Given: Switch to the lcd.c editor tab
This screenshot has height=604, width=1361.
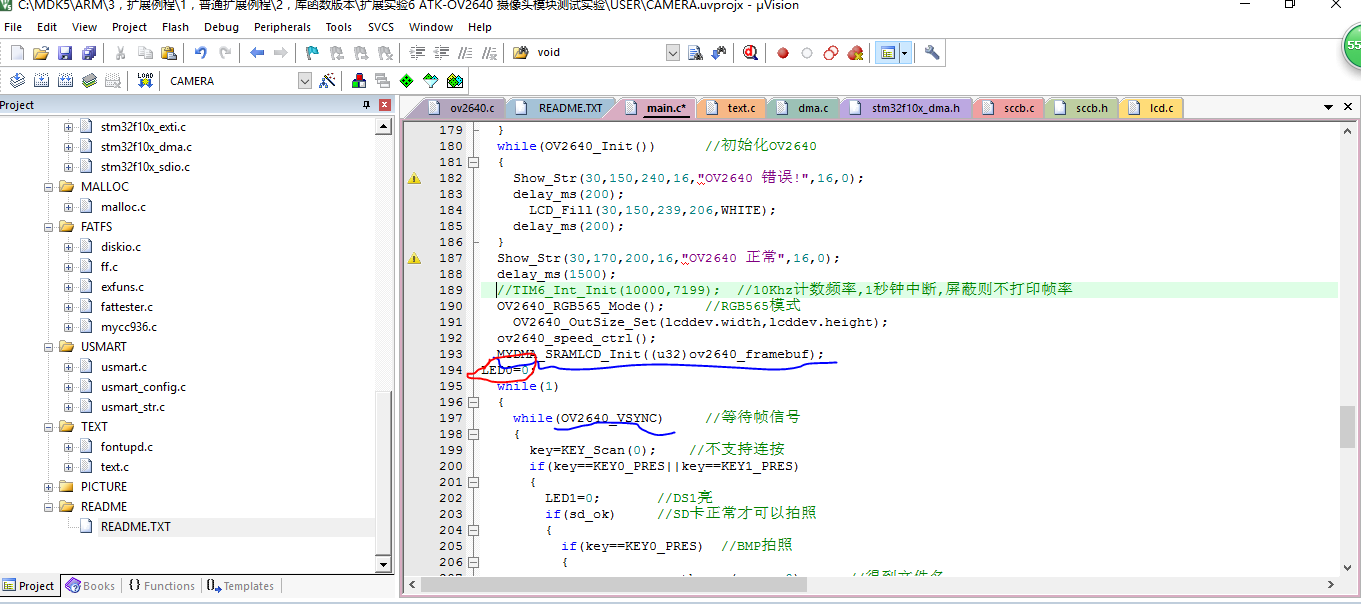Looking at the screenshot, I should 1153,108.
